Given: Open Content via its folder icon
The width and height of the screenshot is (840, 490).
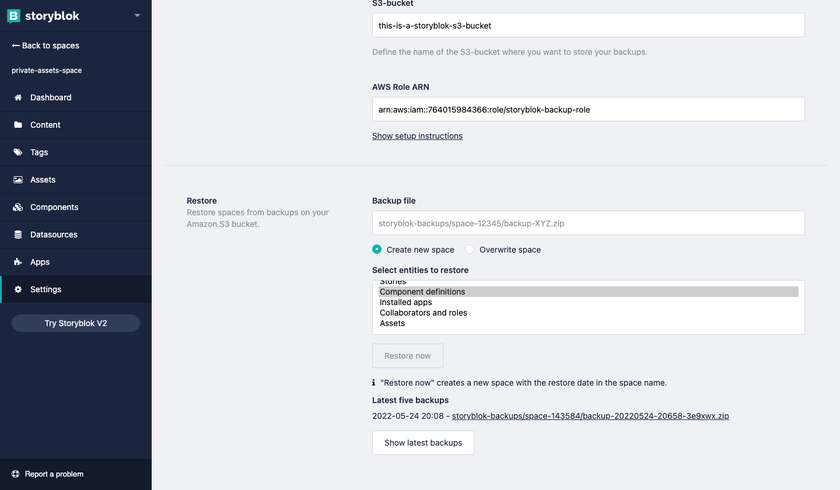Looking at the screenshot, I should point(18,125).
